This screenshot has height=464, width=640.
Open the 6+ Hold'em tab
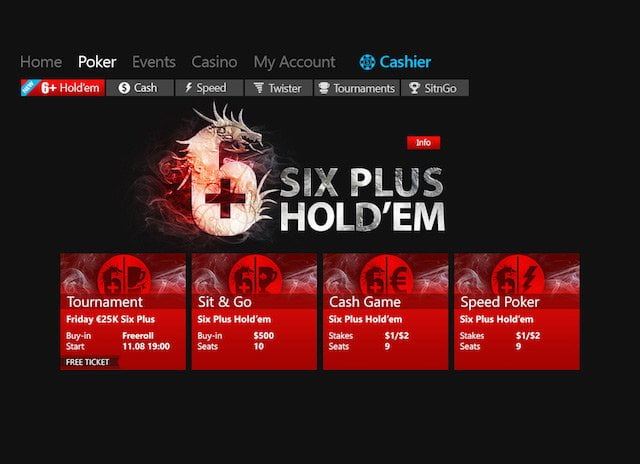tap(63, 88)
